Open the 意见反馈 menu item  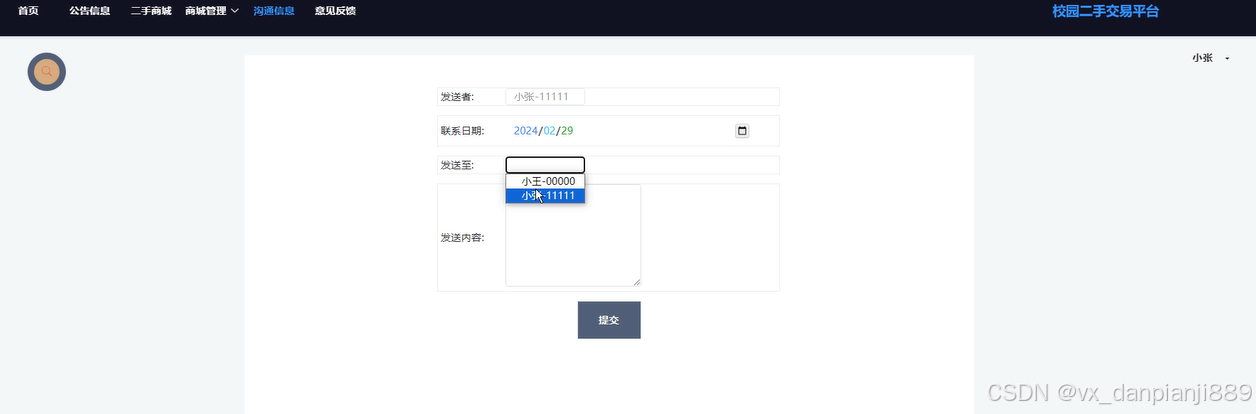(335, 11)
